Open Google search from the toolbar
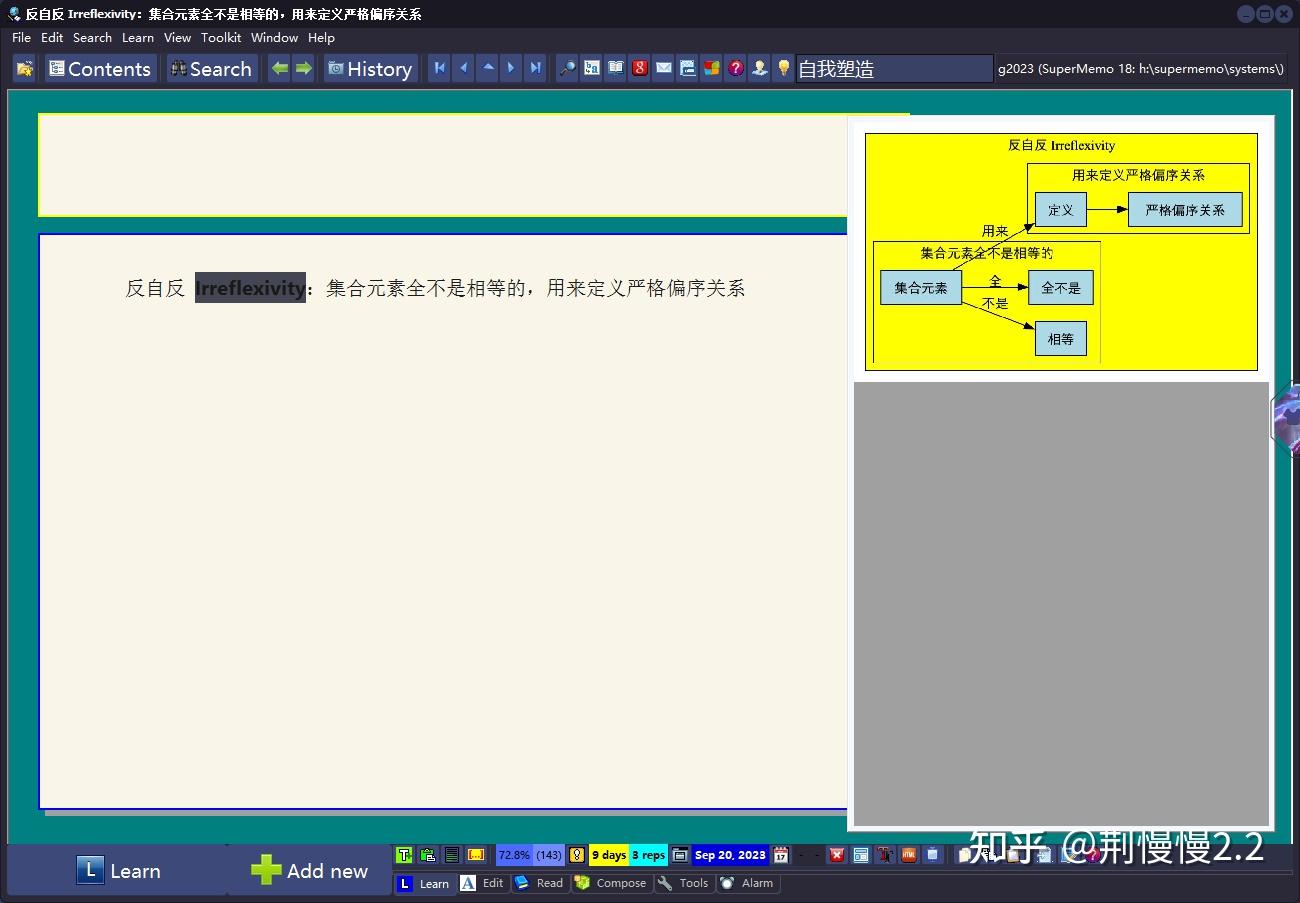 point(639,68)
